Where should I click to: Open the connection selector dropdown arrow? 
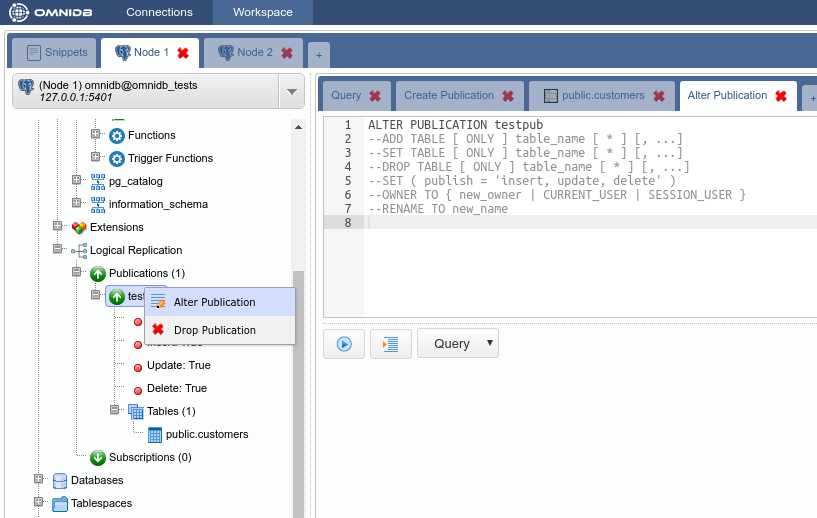coord(291,92)
